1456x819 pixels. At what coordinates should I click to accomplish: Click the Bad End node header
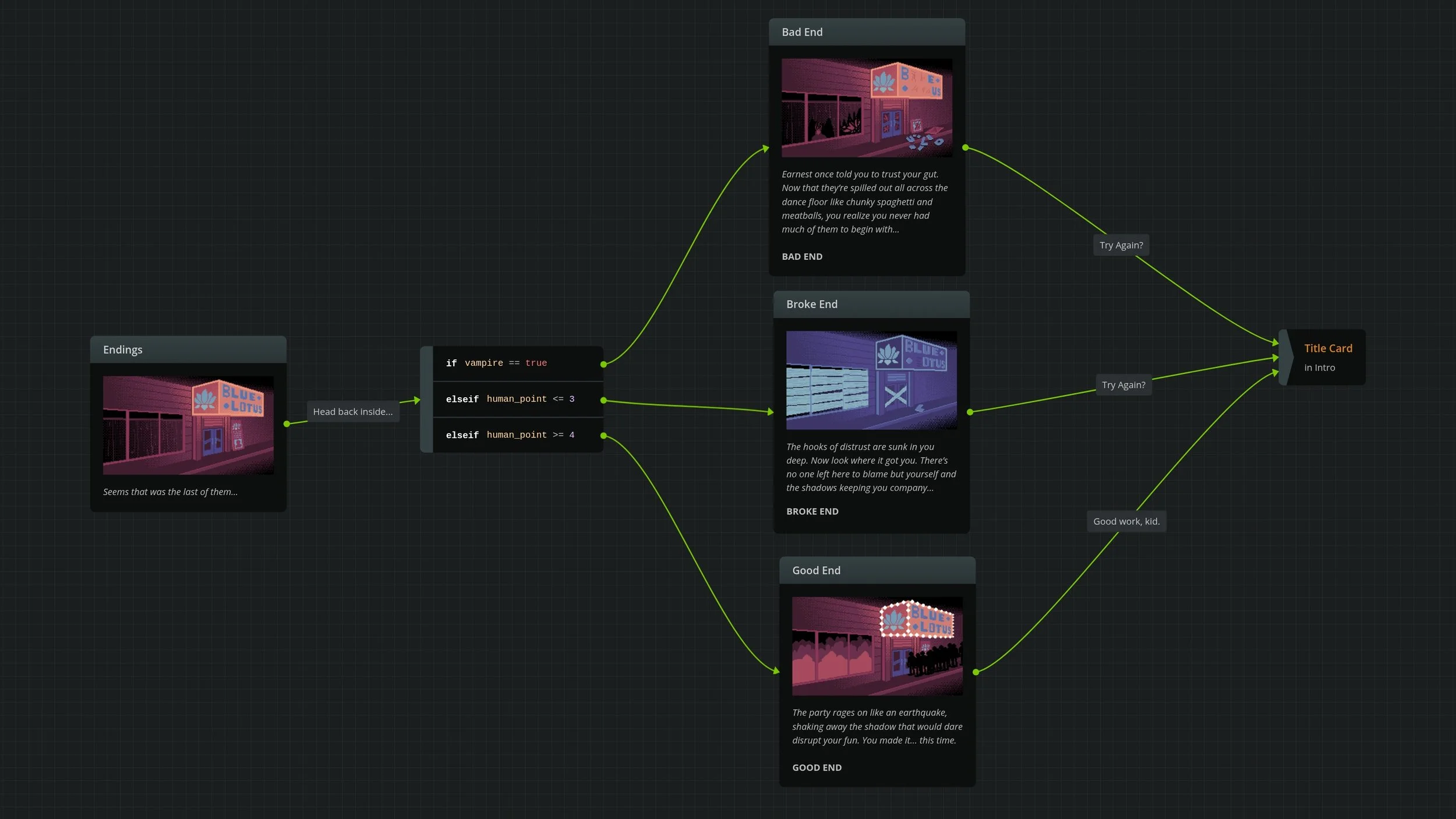coord(866,32)
